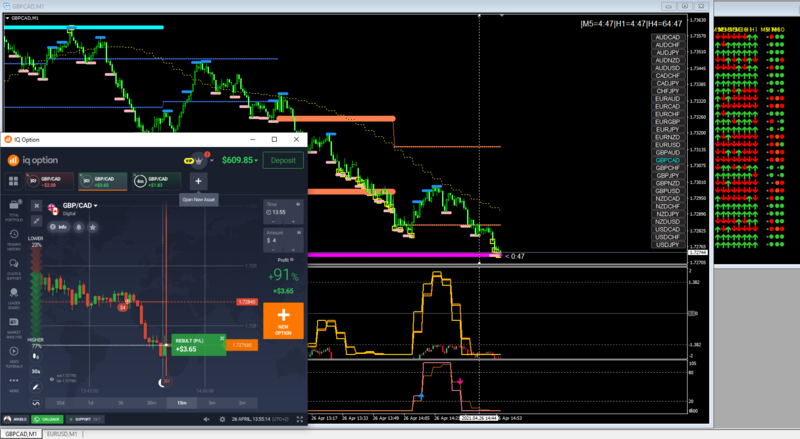Click the USDJPY pair button
The image size is (800, 439).
tap(667, 245)
